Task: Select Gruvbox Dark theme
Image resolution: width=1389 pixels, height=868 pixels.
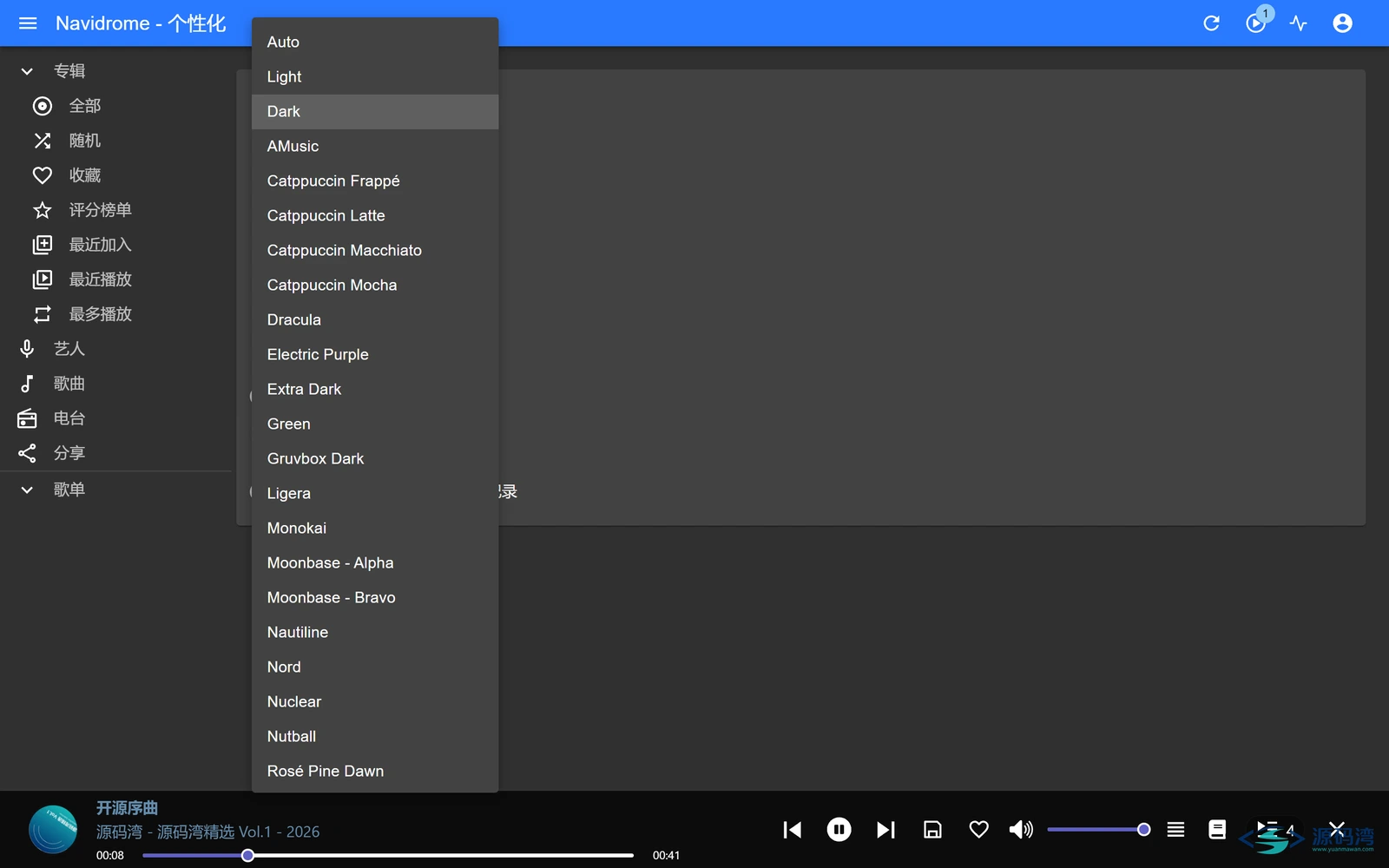Action: pos(375,458)
